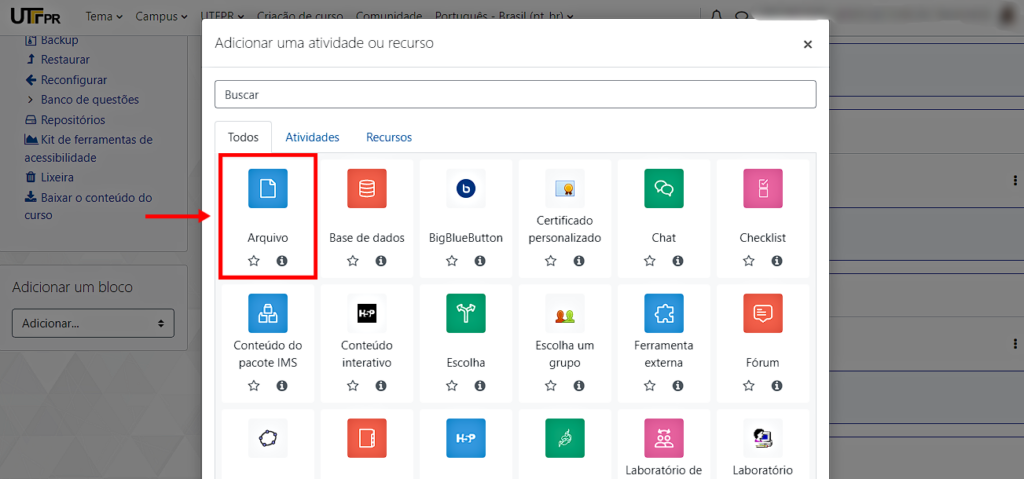
Task: Close the Adicionar atividade dialog
Action: [808, 44]
